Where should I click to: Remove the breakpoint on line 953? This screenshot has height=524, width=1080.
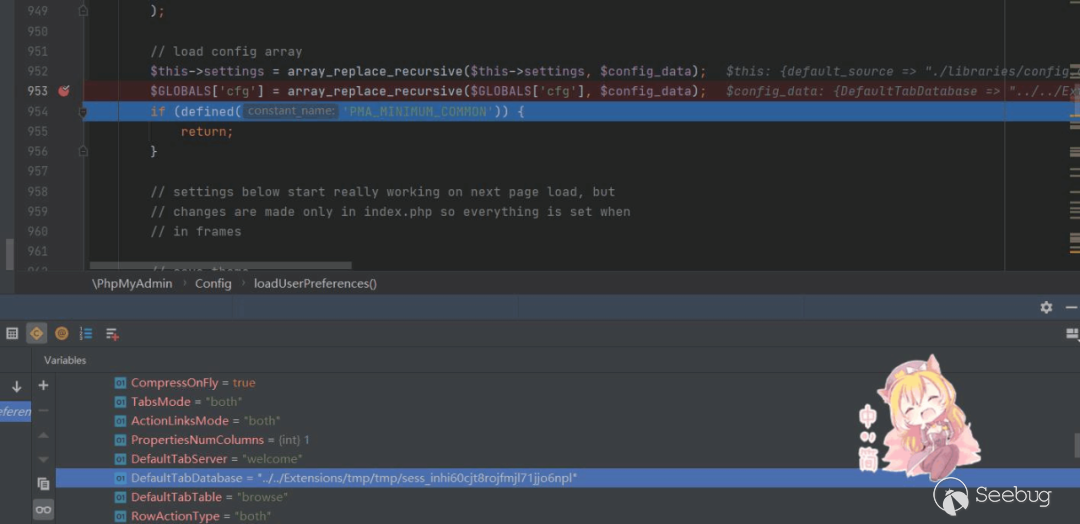pyautogui.click(x=64, y=91)
